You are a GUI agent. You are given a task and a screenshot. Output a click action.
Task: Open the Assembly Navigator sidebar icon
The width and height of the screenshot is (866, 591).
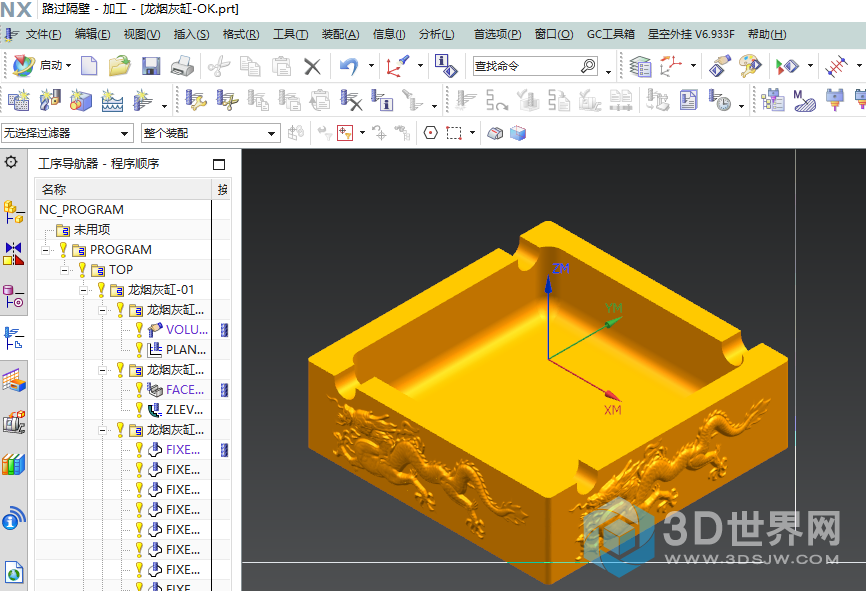(x=13, y=212)
